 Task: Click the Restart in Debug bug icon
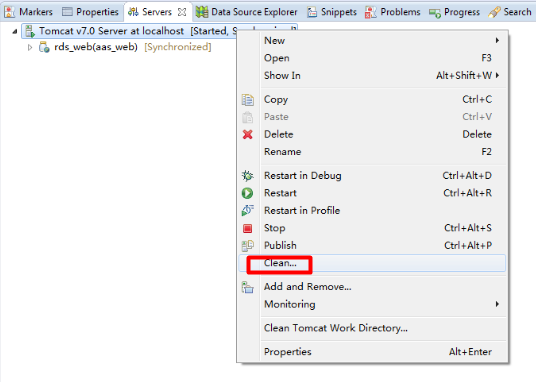(x=247, y=176)
